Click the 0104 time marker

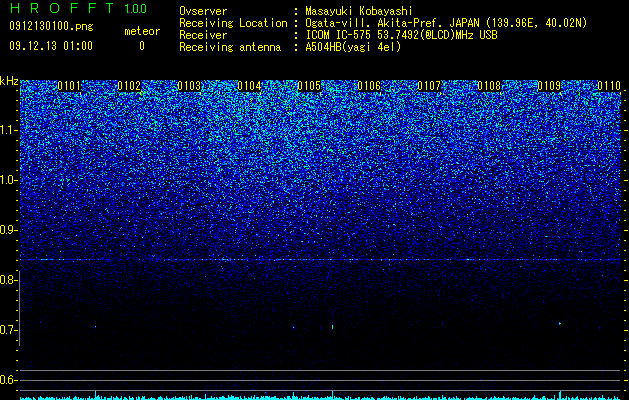coord(249,86)
